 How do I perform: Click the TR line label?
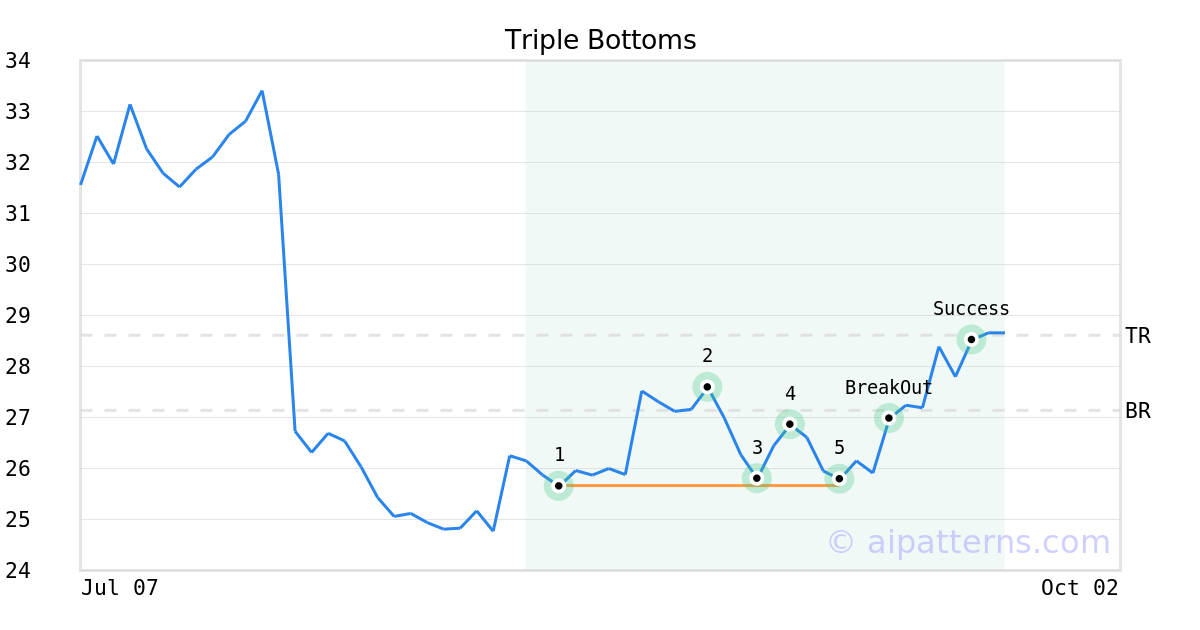pyautogui.click(x=1138, y=336)
